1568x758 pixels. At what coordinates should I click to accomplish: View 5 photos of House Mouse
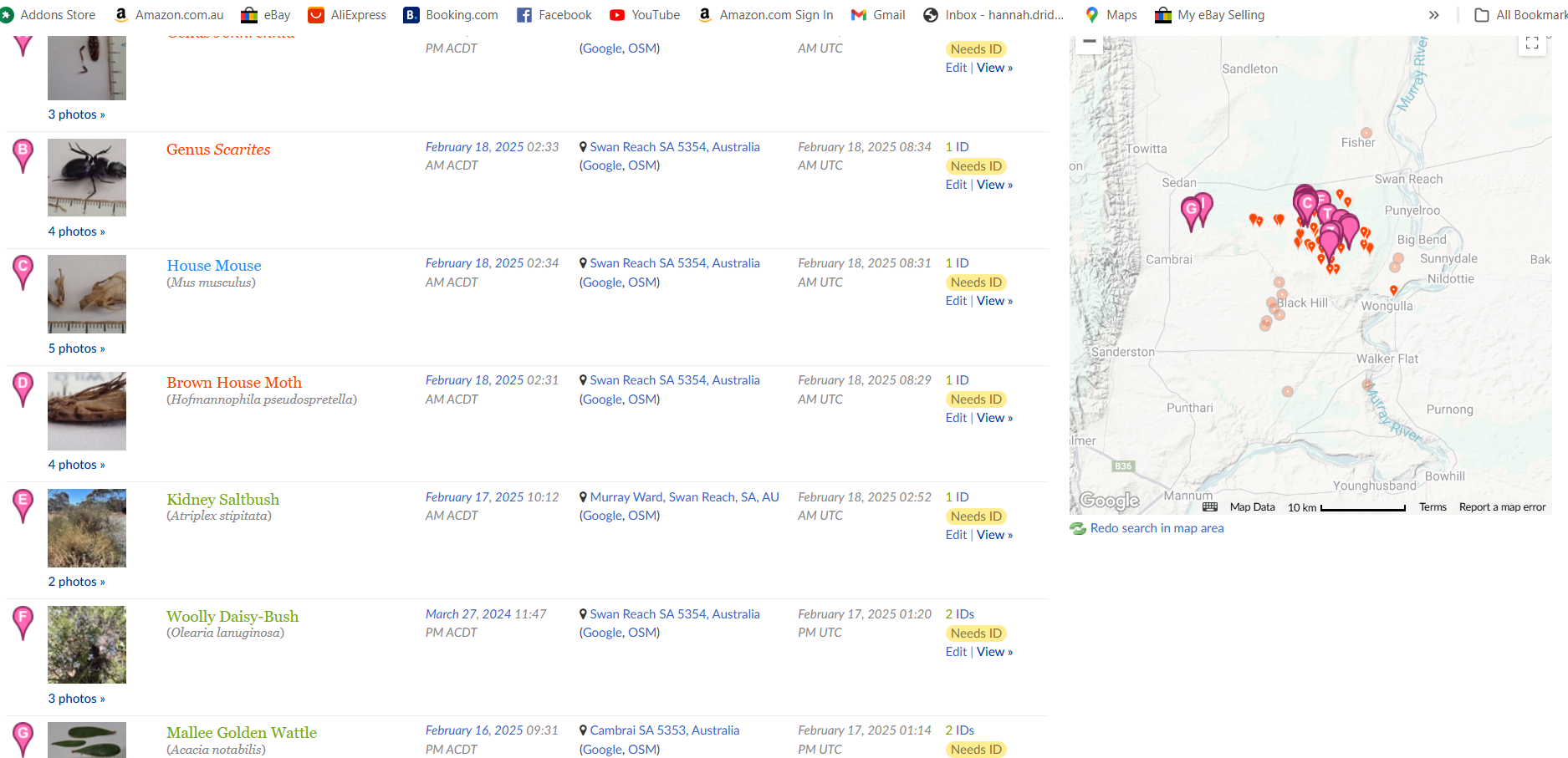(76, 348)
